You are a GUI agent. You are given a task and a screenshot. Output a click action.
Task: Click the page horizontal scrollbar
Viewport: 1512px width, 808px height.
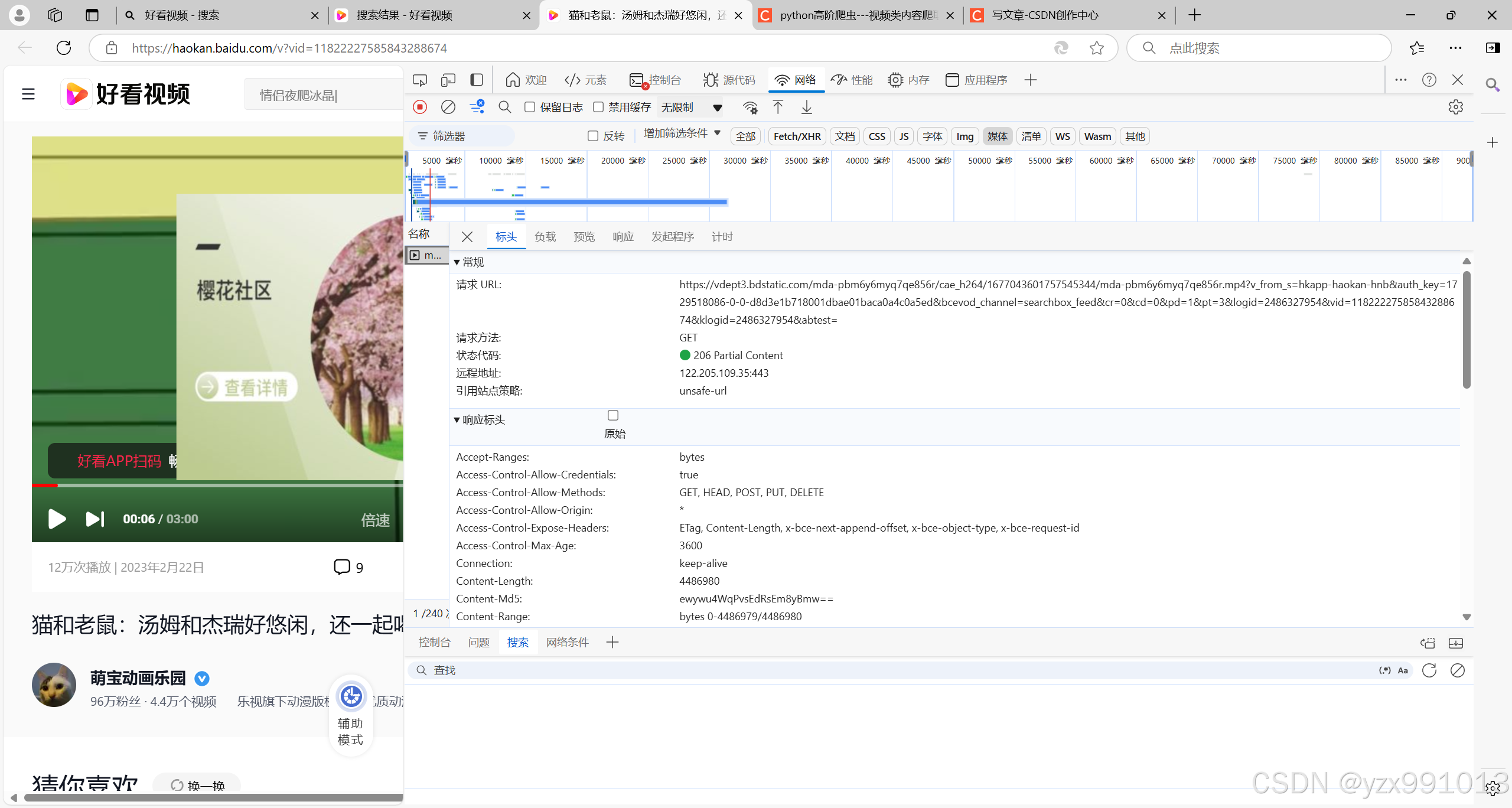point(213,798)
